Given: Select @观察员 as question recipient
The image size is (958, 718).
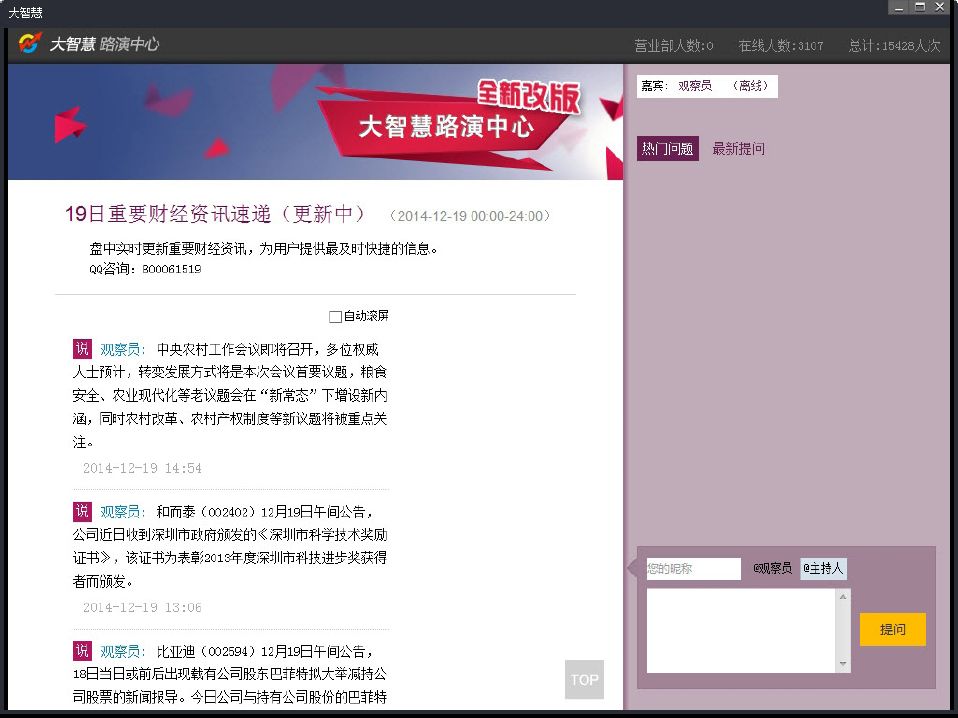Looking at the screenshot, I should 772,568.
